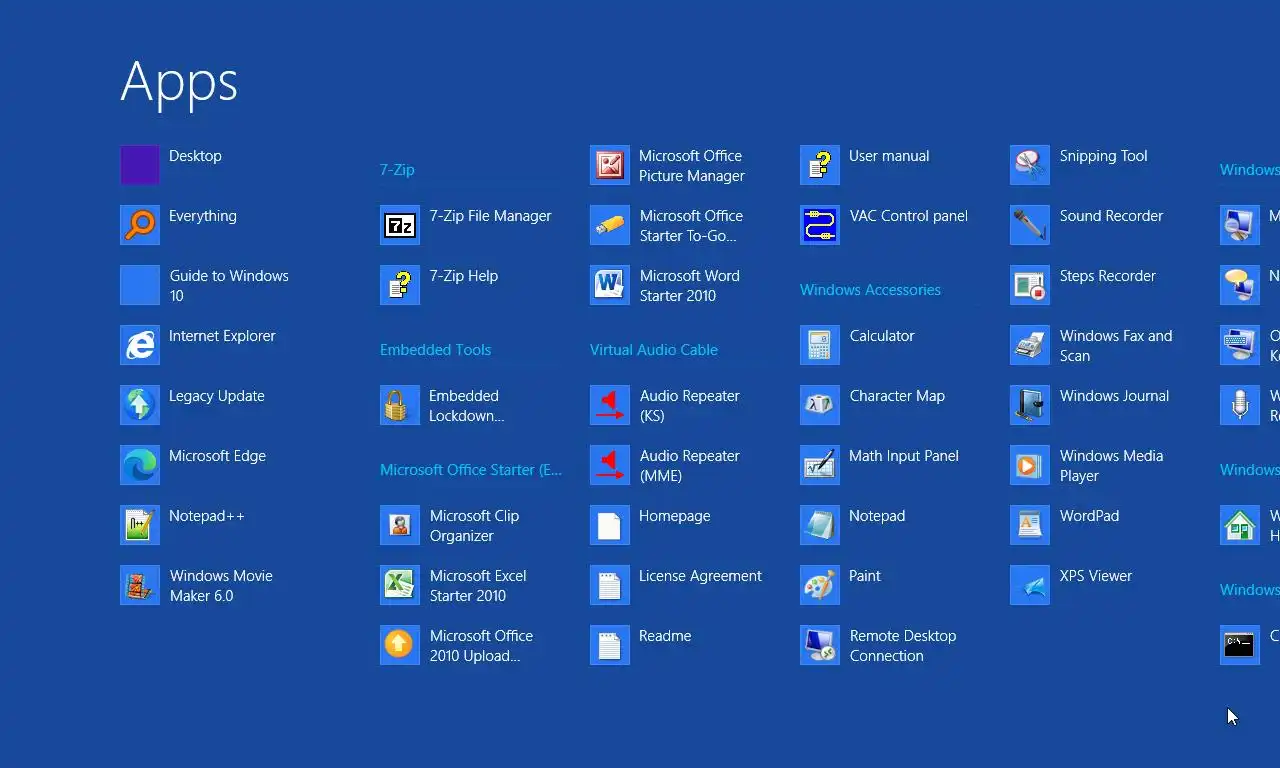Select the Windows Accessories group header
The height and width of the screenshot is (768, 1280).
click(x=870, y=290)
